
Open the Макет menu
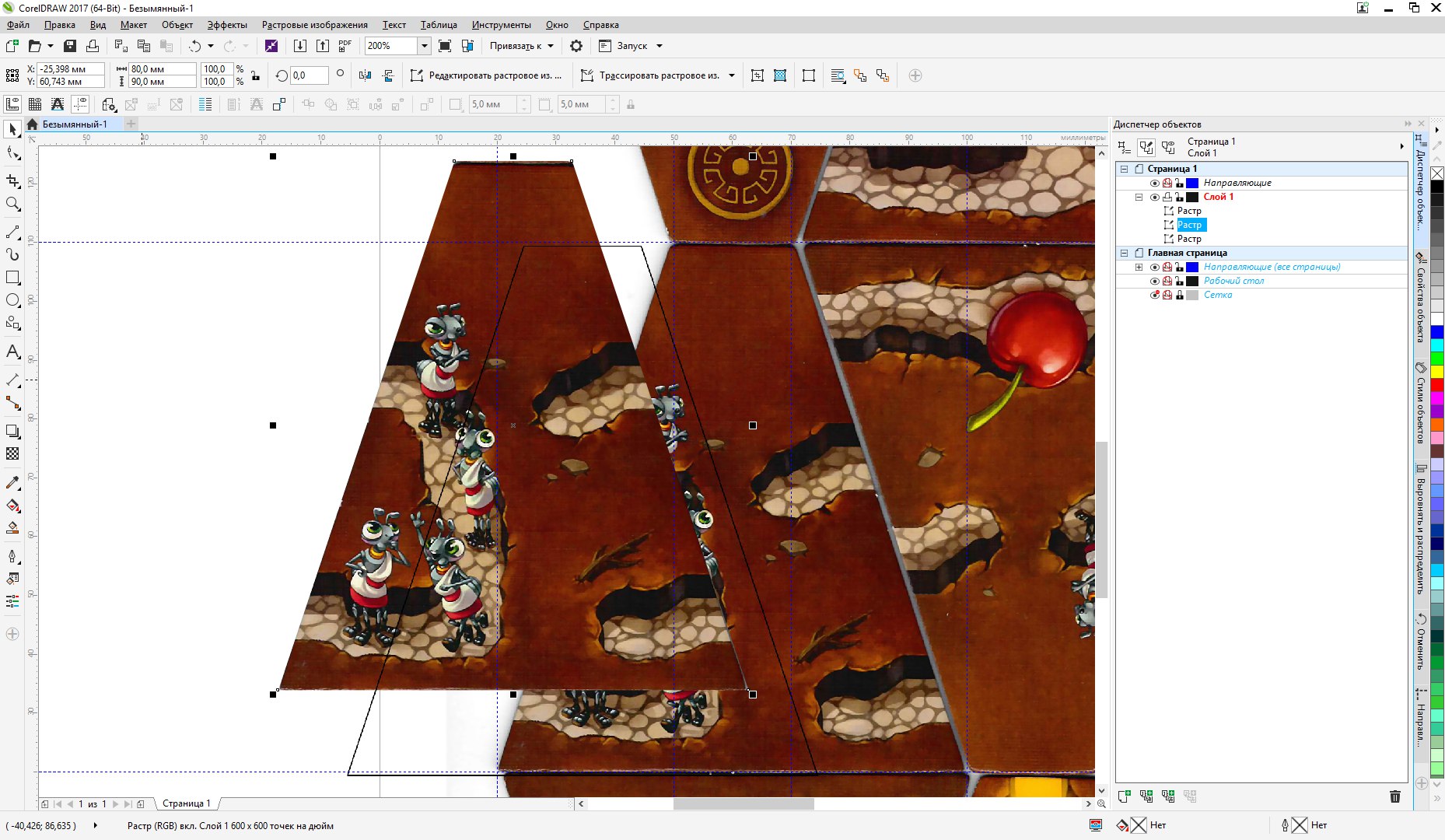tap(134, 25)
